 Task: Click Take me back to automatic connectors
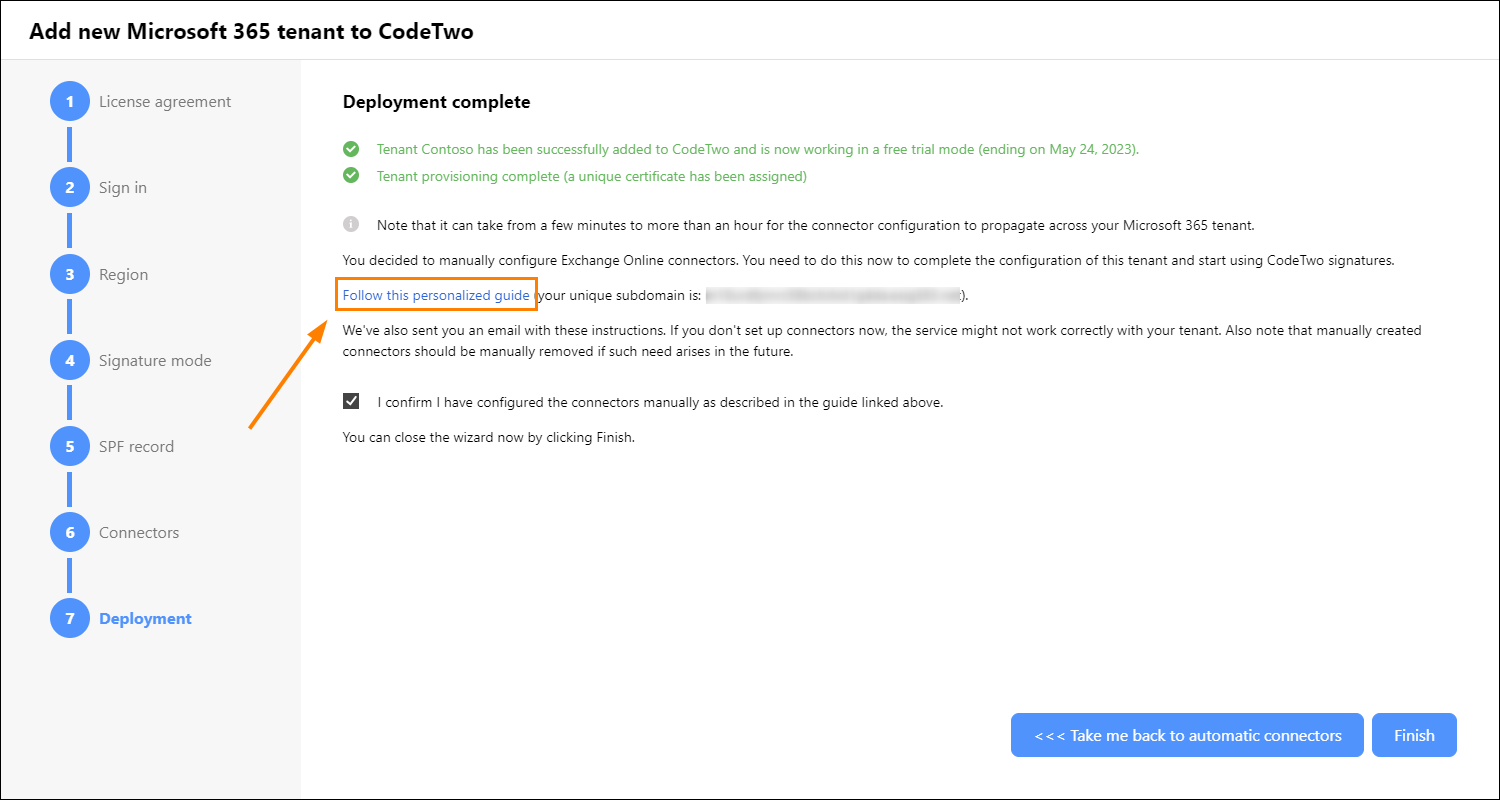(1187, 735)
